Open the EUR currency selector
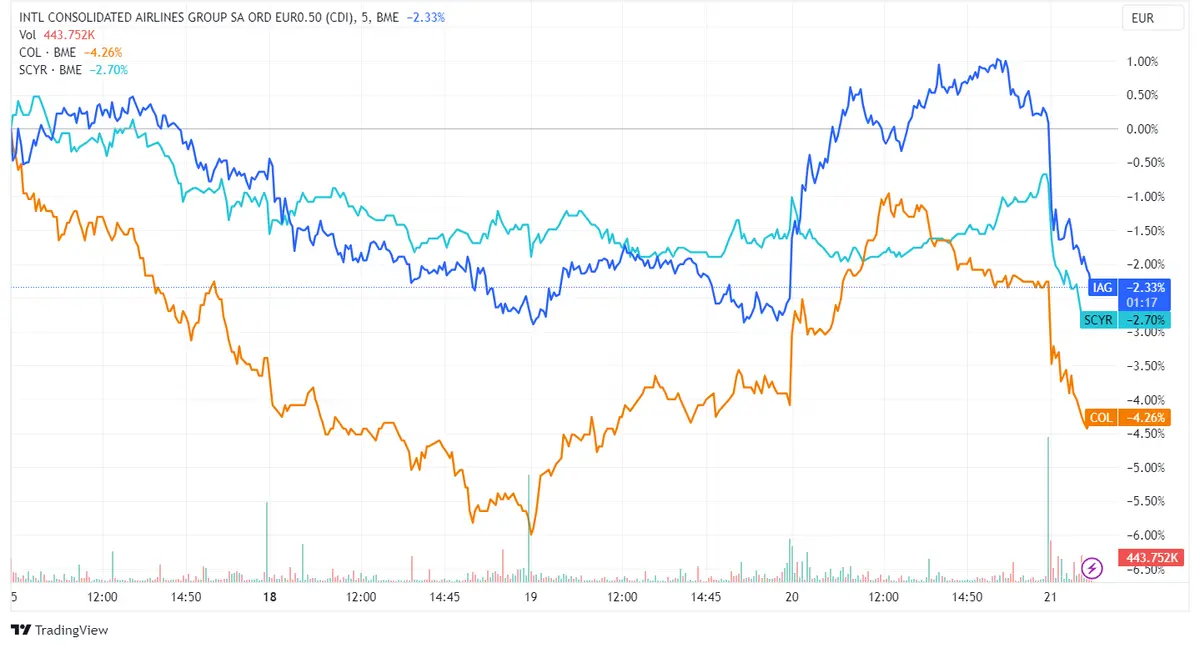 pyautogui.click(x=1153, y=17)
